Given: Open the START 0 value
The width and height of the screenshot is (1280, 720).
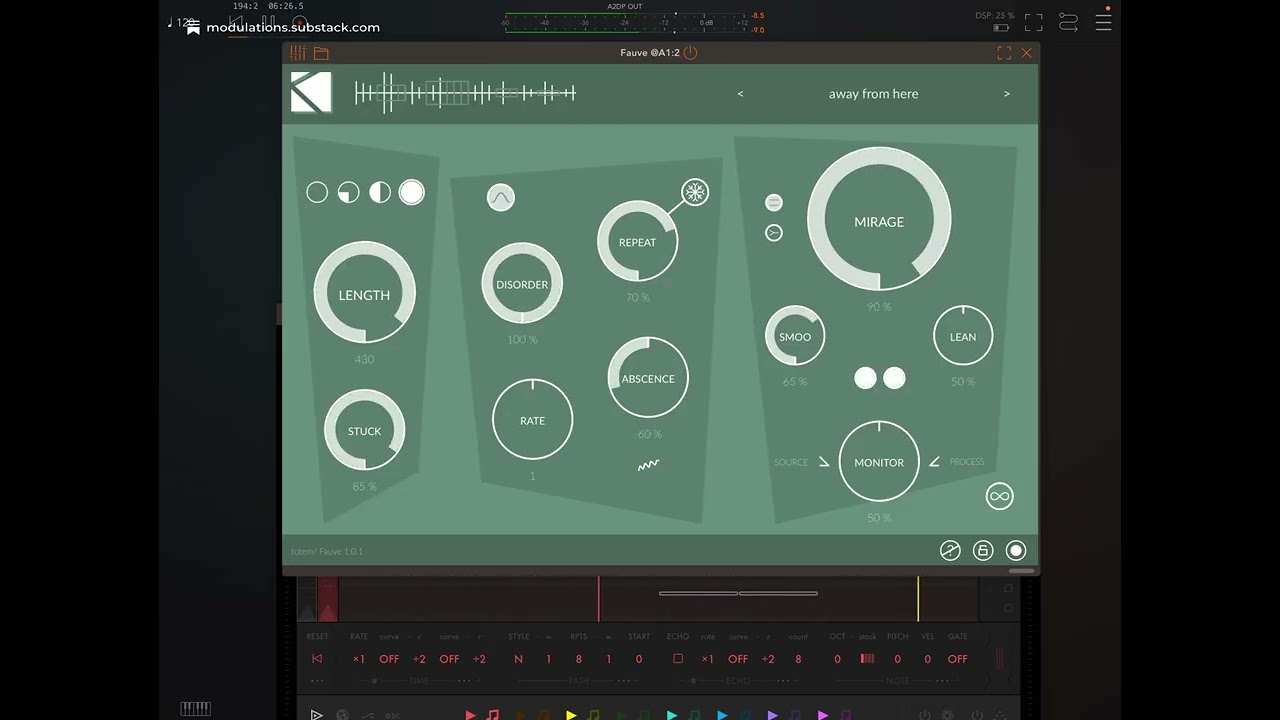Looking at the screenshot, I should (x=639, y=659).
